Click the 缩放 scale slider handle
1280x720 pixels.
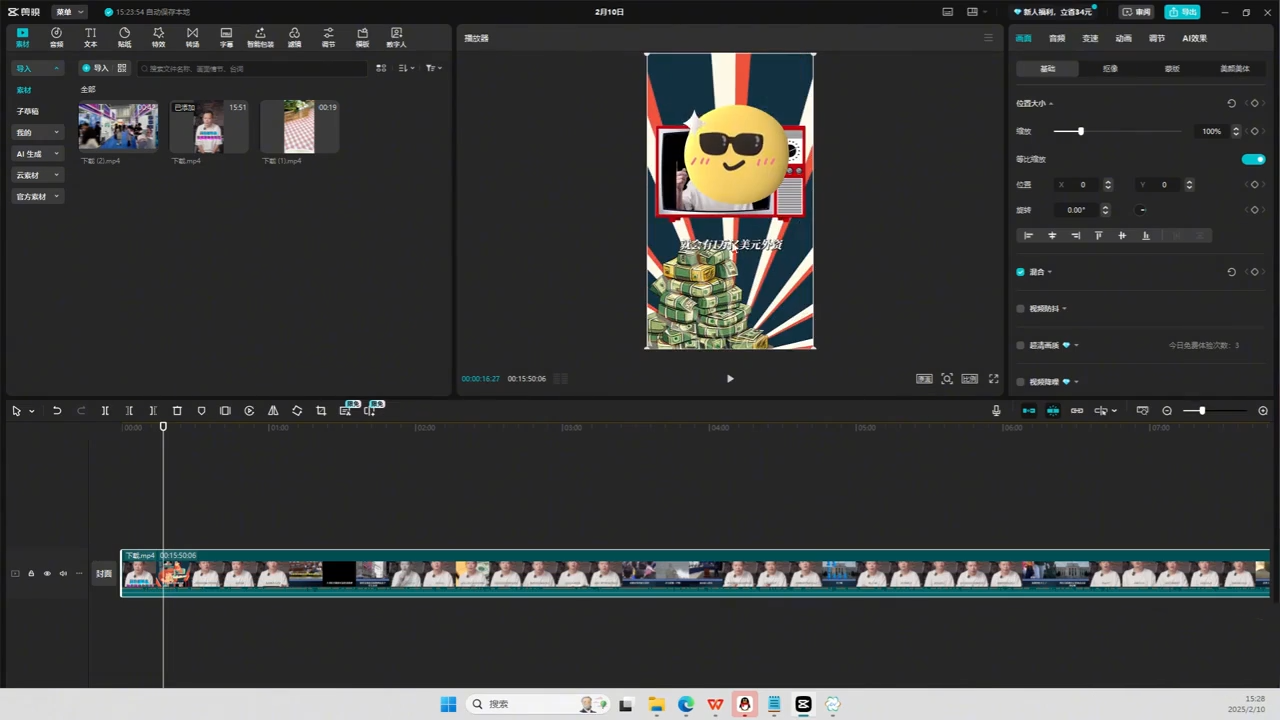[1080, 131]
